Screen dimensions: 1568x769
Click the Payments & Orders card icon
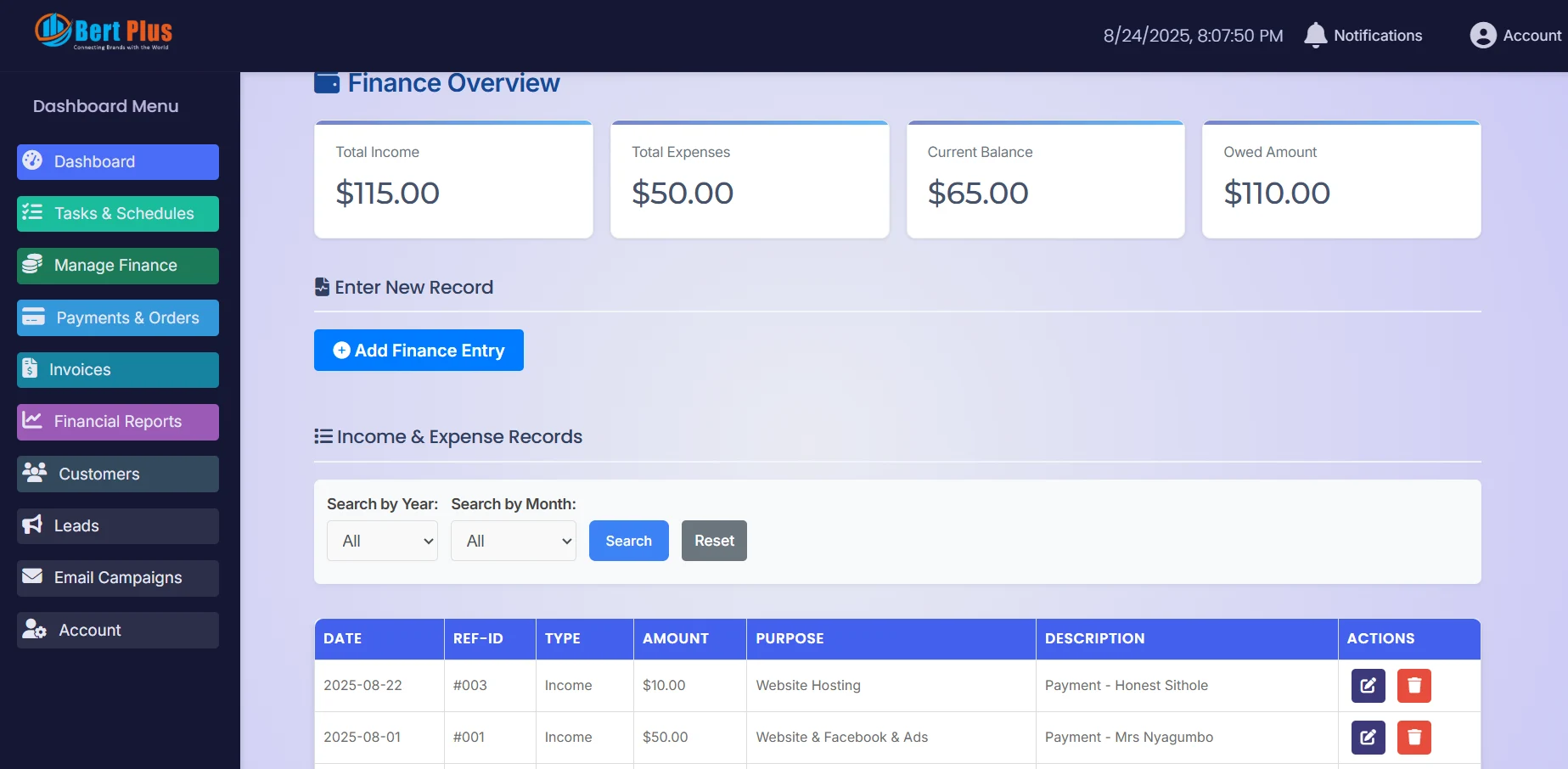[33, 317]
